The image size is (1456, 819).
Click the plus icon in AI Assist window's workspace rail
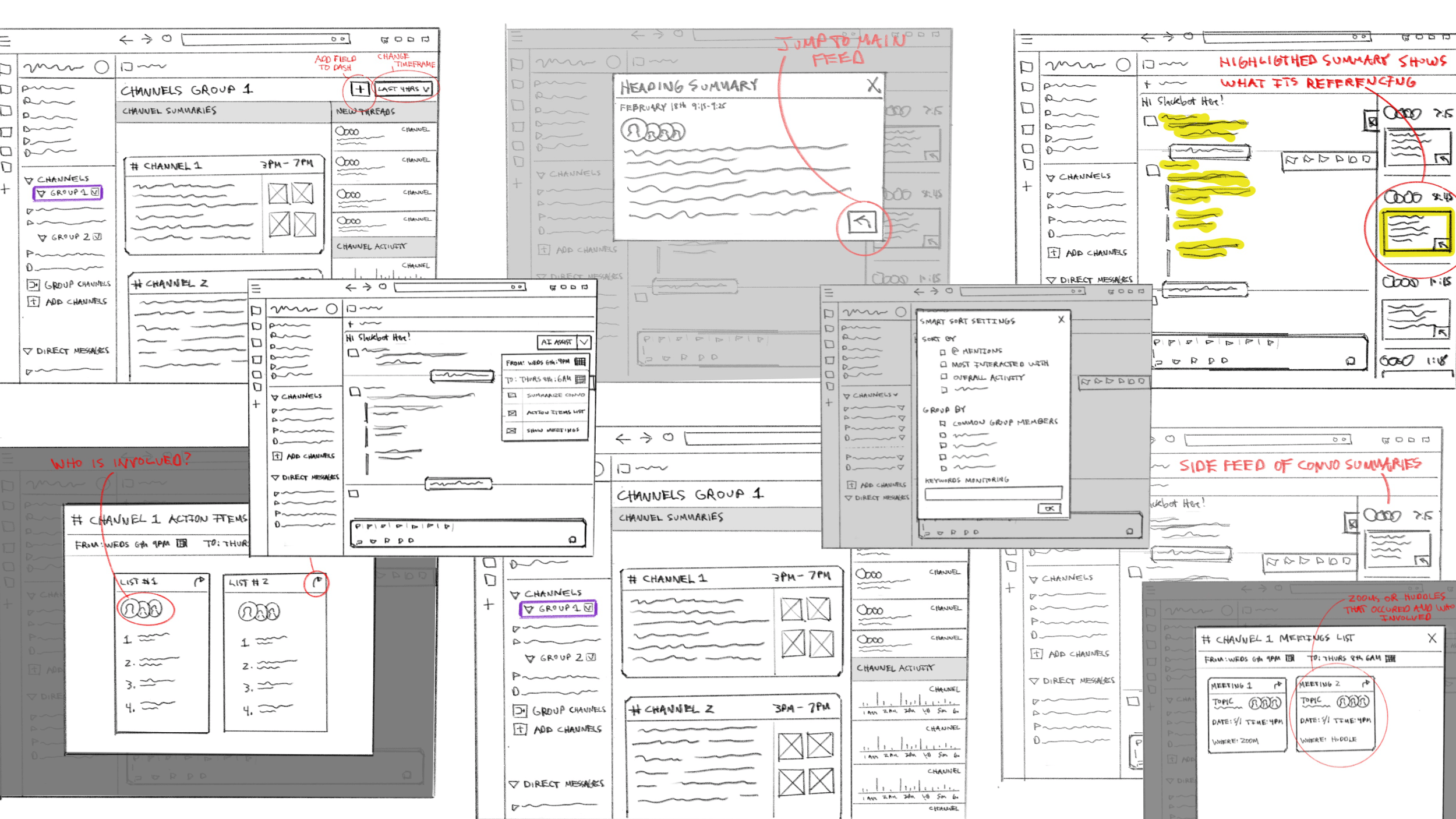(256, 404)
